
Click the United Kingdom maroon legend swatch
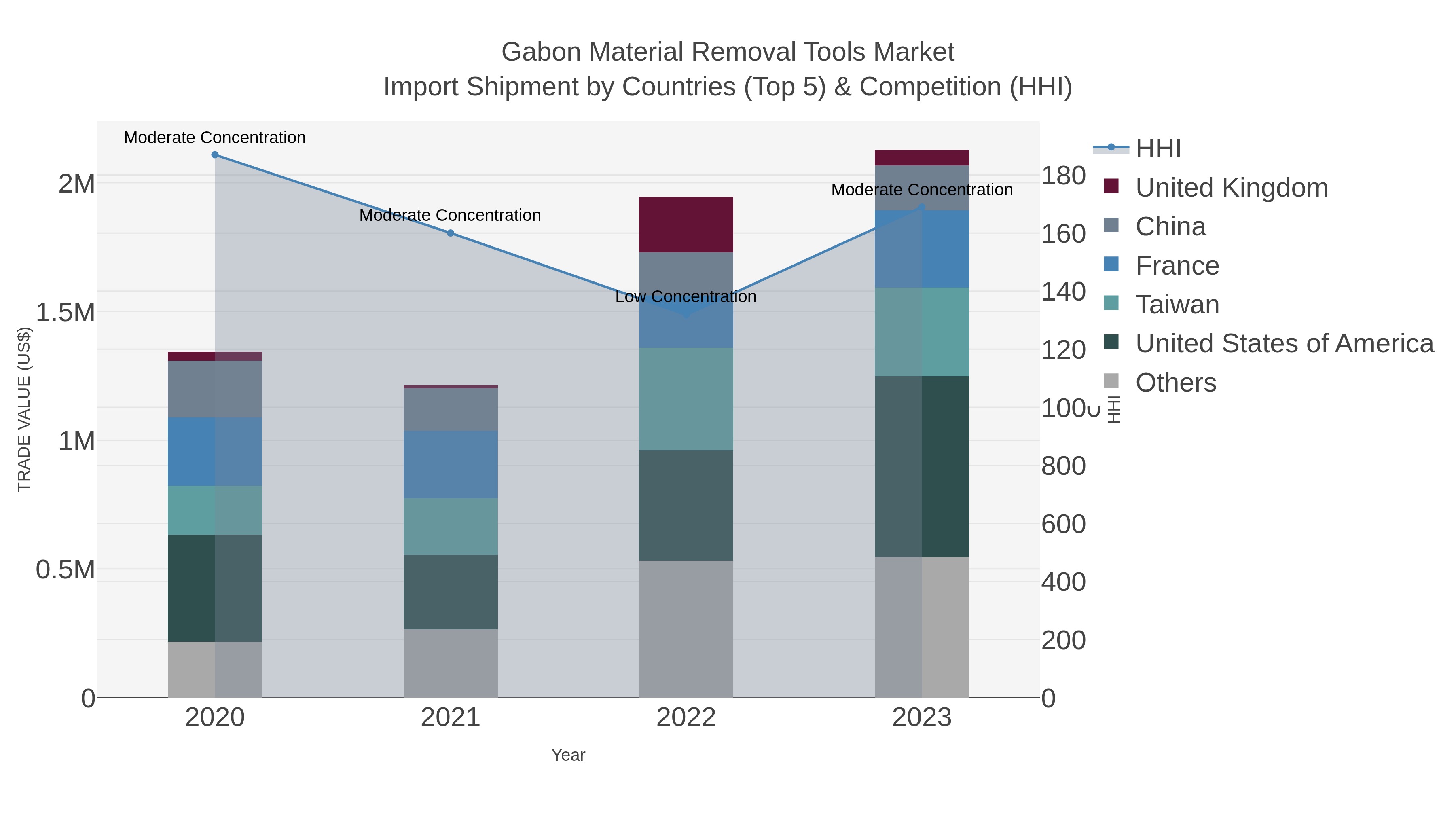[x=1111, y=185]
